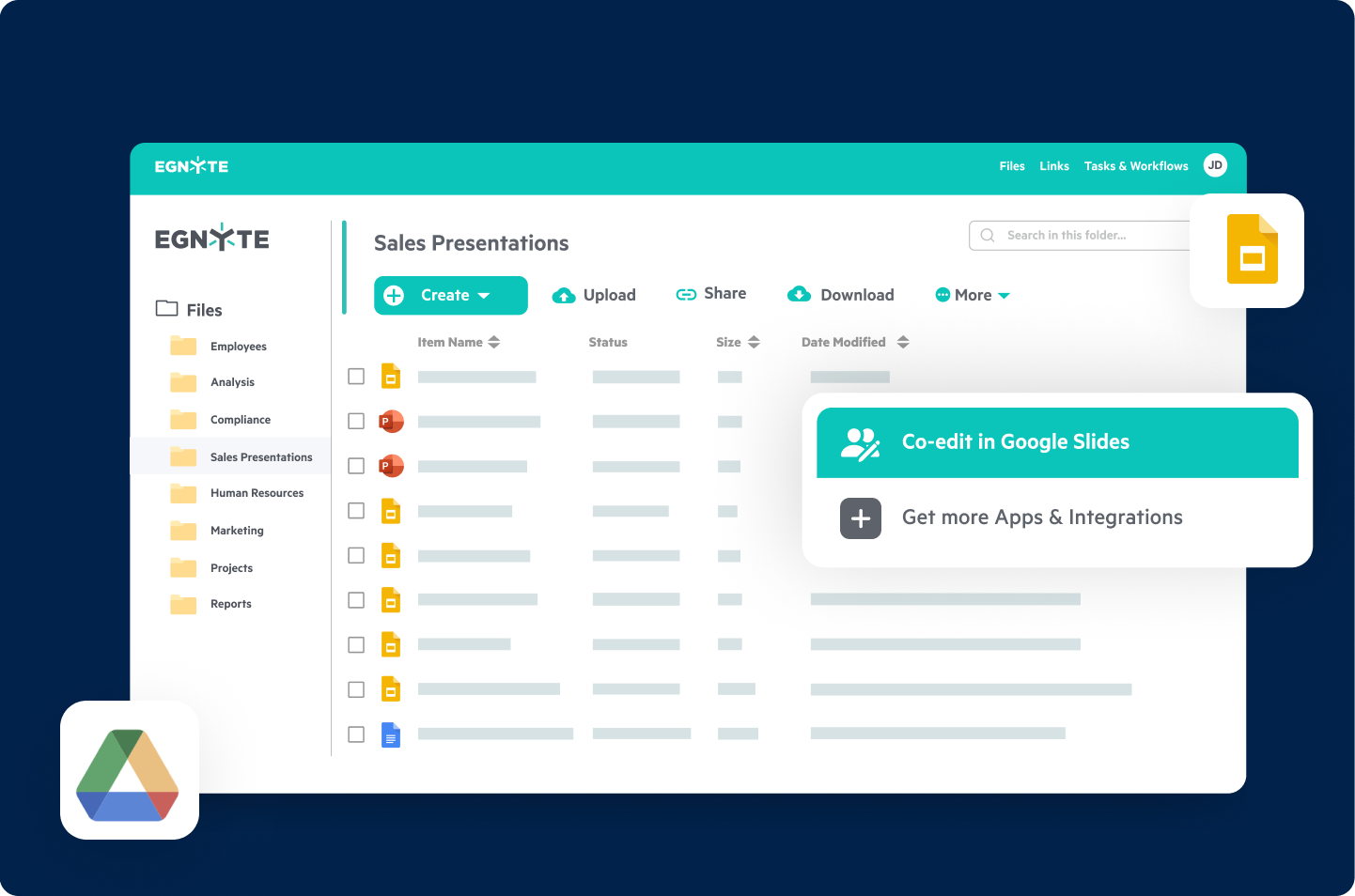Check the checkbox for the first file row
The height and width of the screenshot is (896, 1355).
(356, 376)
